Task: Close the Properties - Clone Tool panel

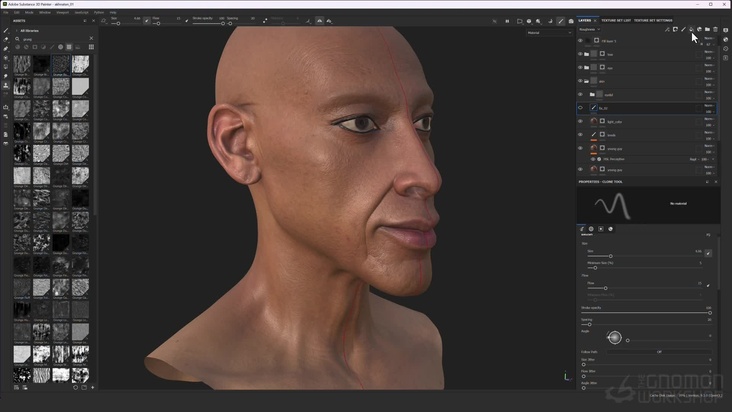Action: tap(716, 182)
